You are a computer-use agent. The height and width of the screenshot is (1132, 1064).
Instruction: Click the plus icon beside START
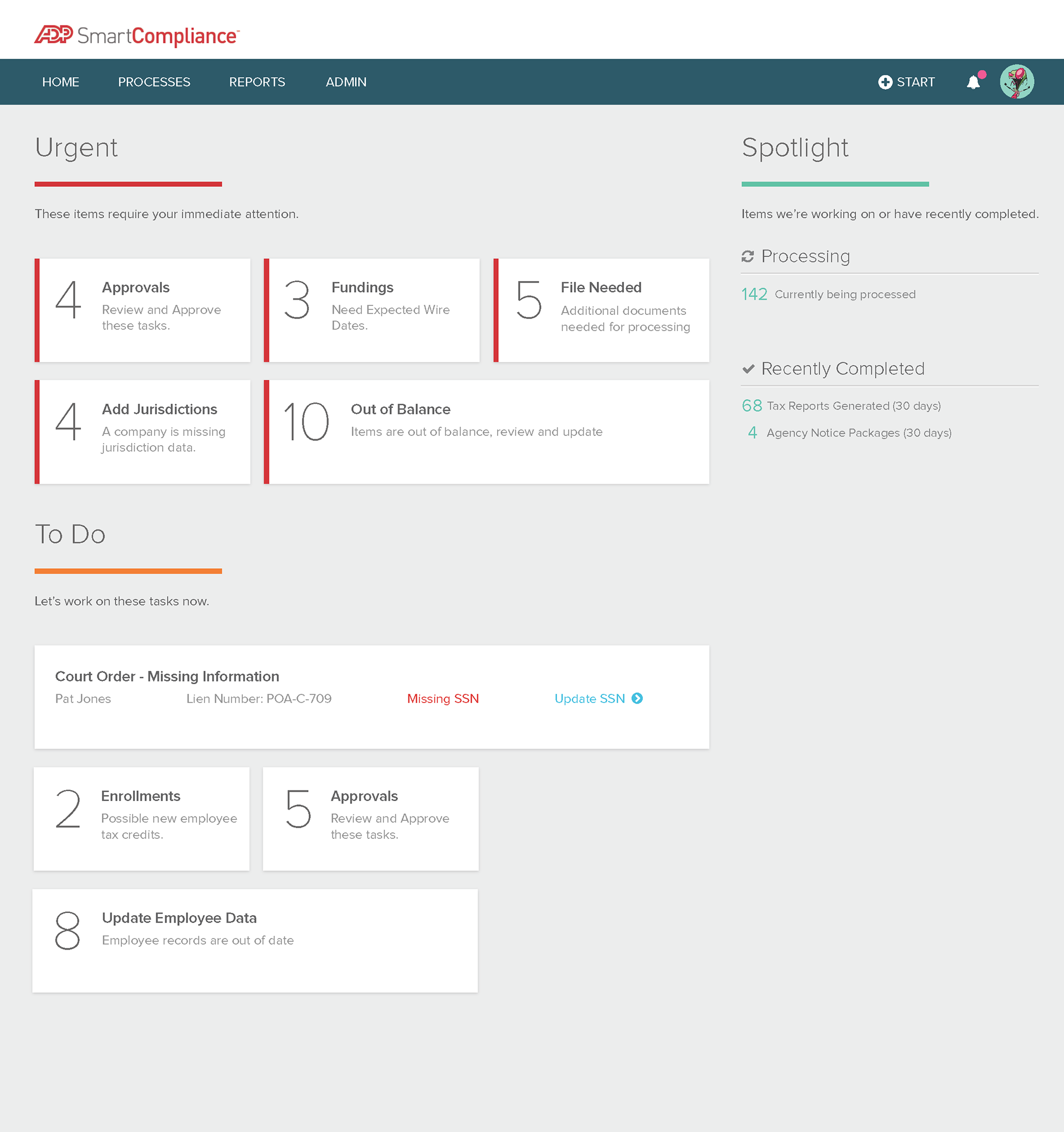coord(884,82)
